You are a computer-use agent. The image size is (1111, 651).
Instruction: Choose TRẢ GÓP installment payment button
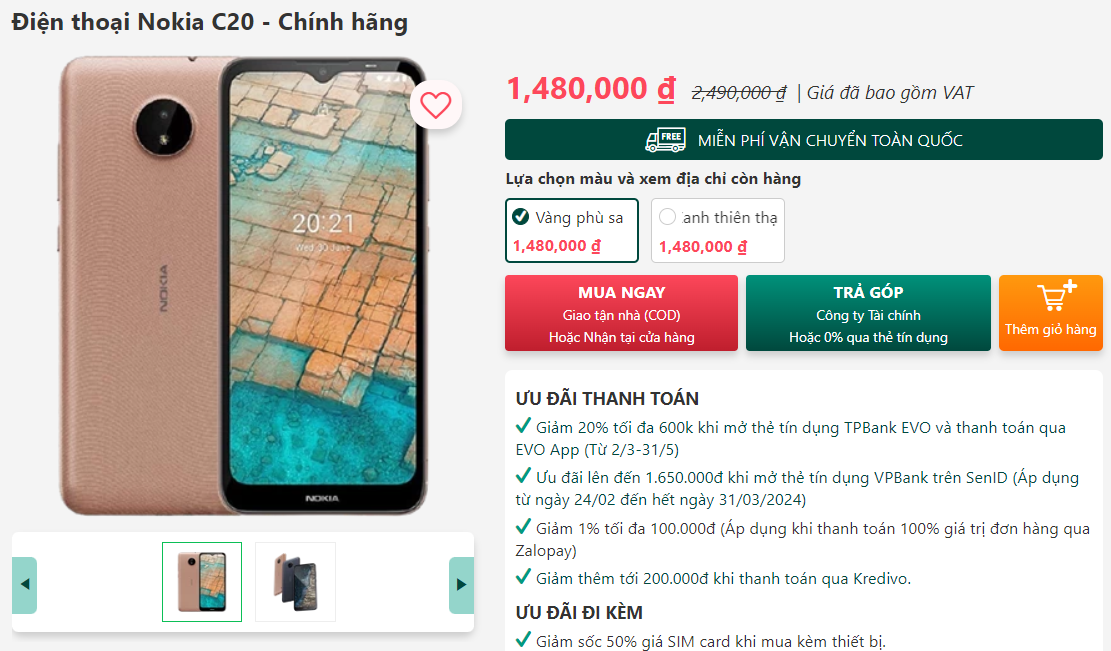(868, 313)
